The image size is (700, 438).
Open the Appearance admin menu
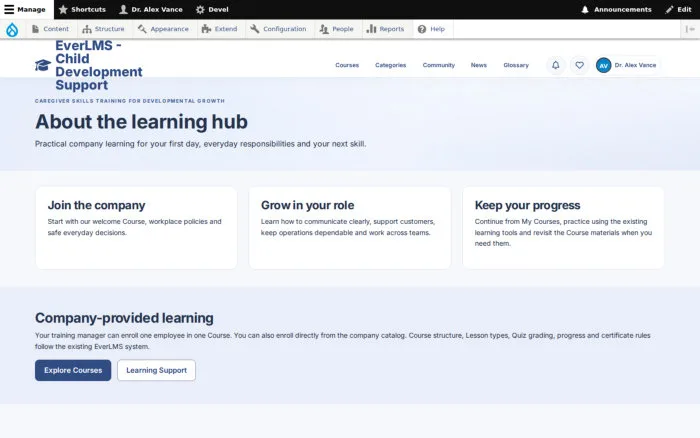click(x=163, y=29)
